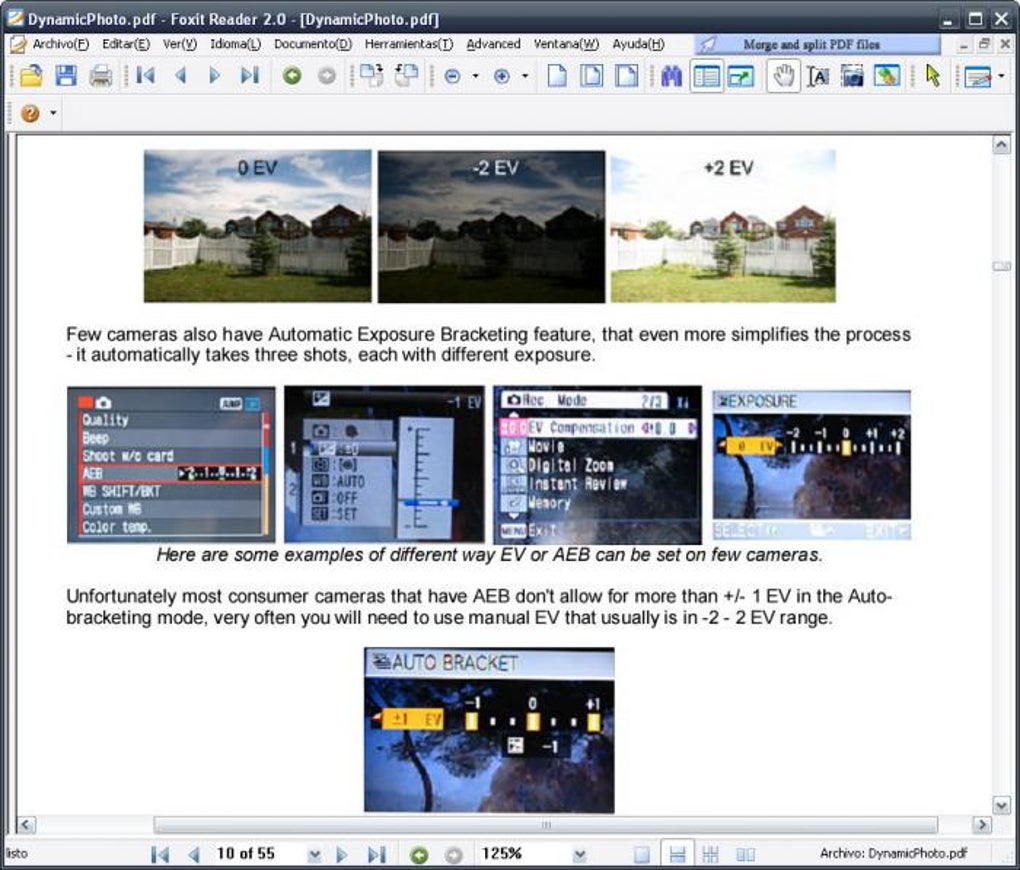
Task: Go to last page in toolbar
Action: 250,76
